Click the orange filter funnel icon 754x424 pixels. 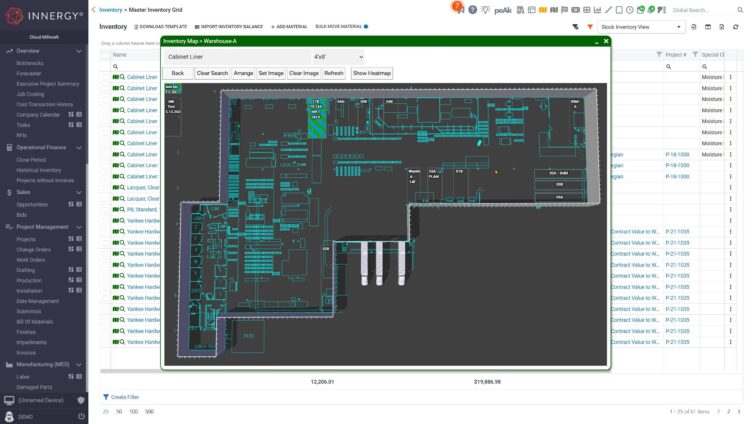click(590, 27)
